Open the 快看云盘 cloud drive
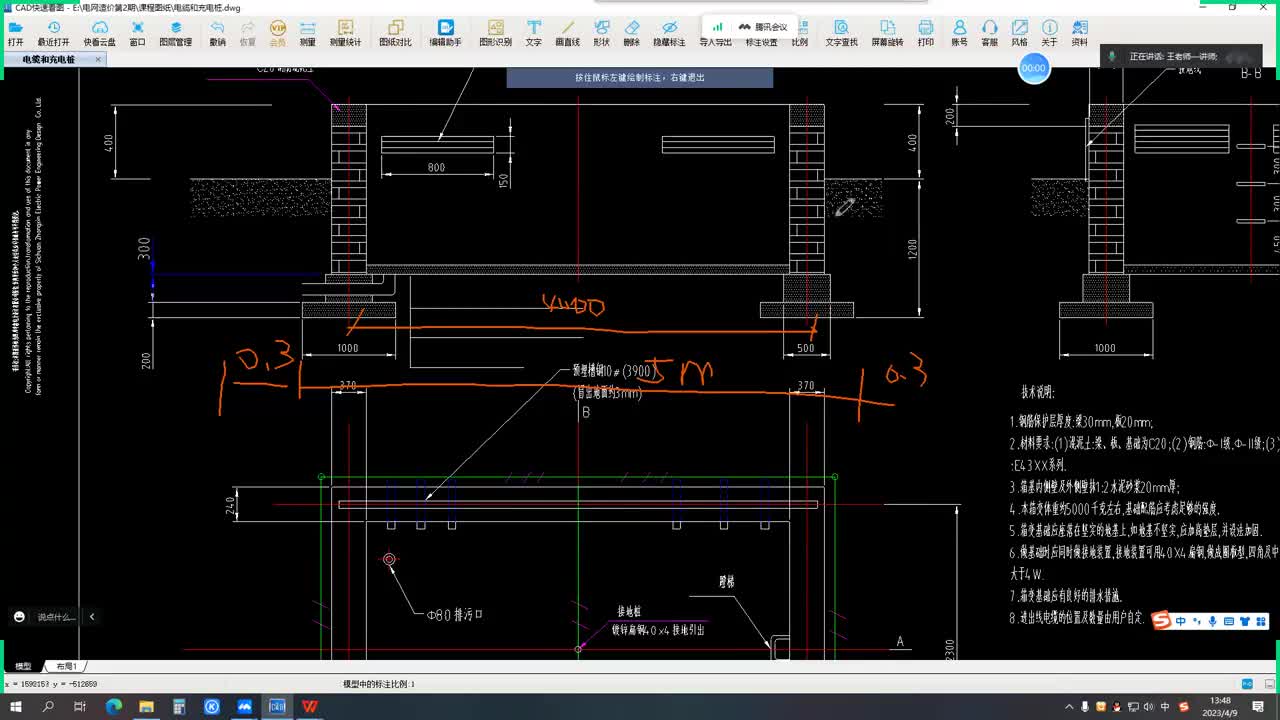1280x720 pixels. (100, 34)
